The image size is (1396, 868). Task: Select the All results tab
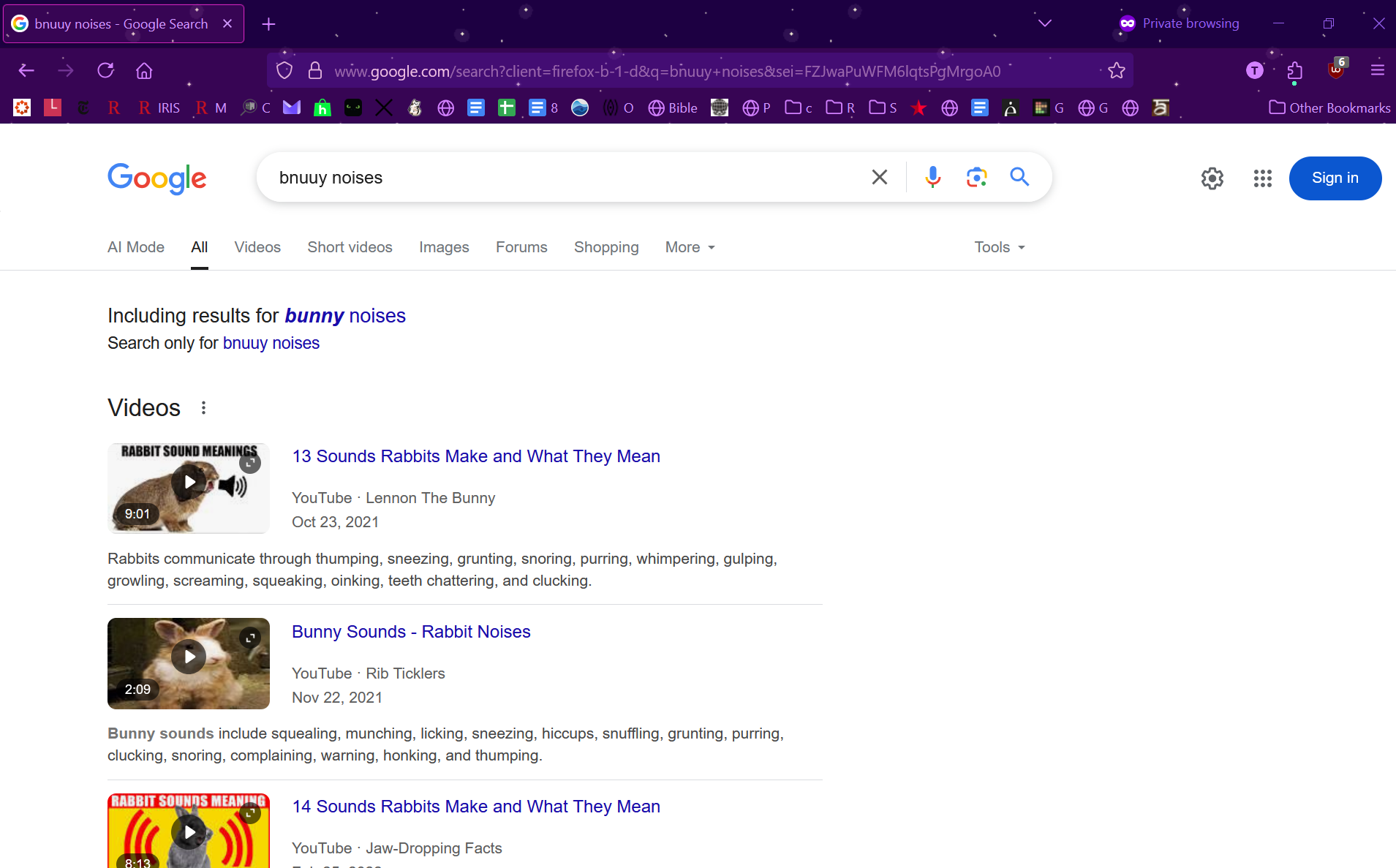click(200, 247)
